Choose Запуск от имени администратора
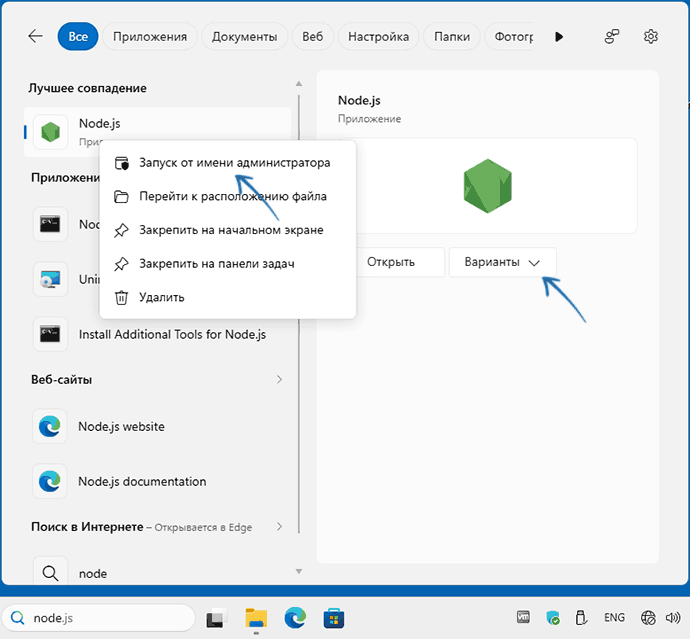The width and height of the screenshot is (690, 639). [x=228, y=163]
